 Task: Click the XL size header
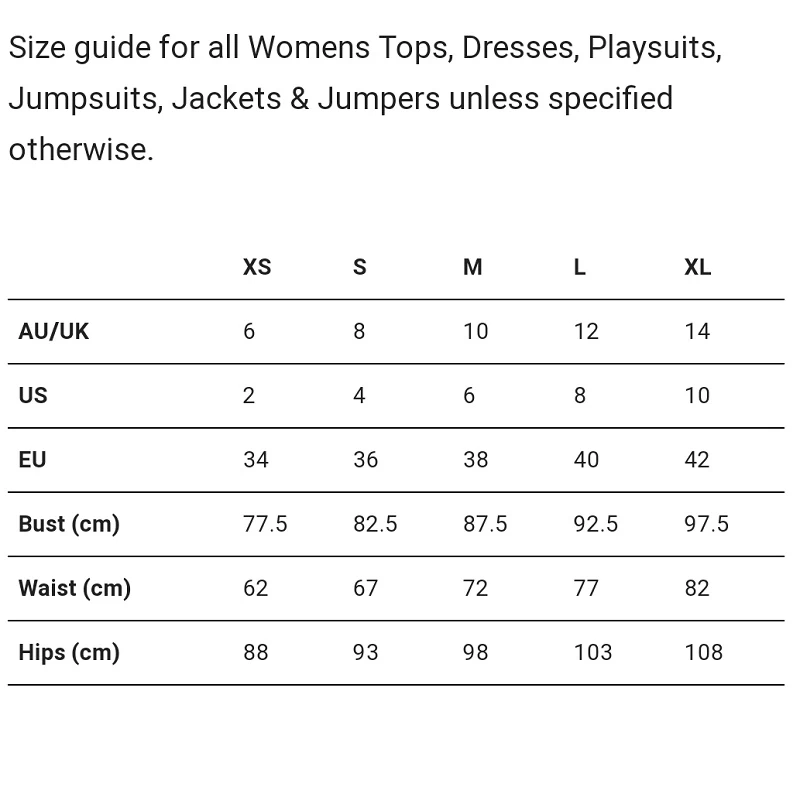[x=698, y=267]
